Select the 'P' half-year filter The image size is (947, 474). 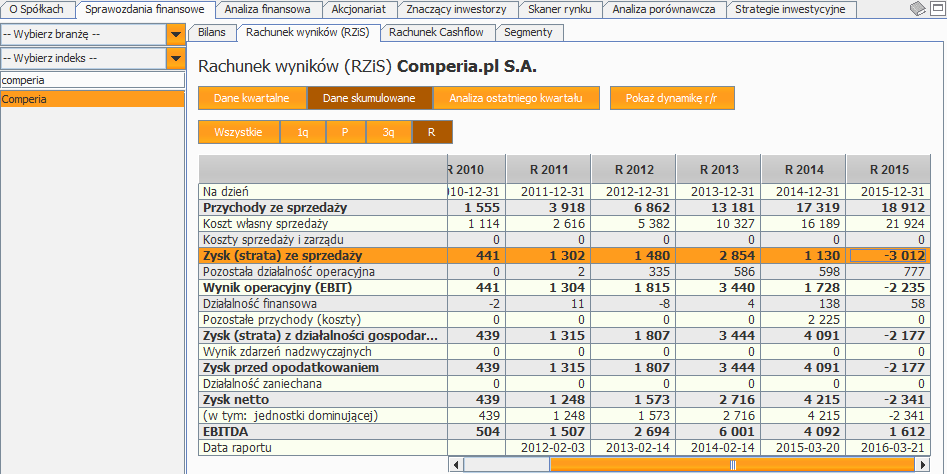(x=345, y=133)
